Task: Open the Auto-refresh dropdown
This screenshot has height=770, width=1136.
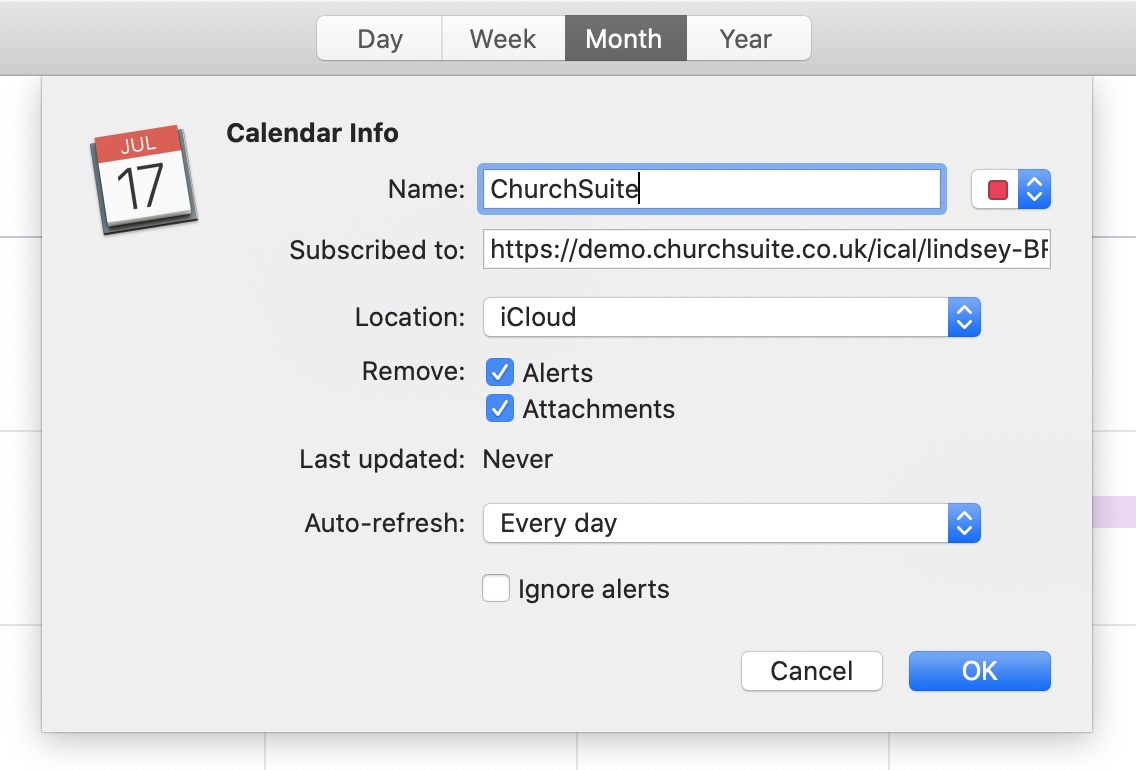Action: click(731, 523)
